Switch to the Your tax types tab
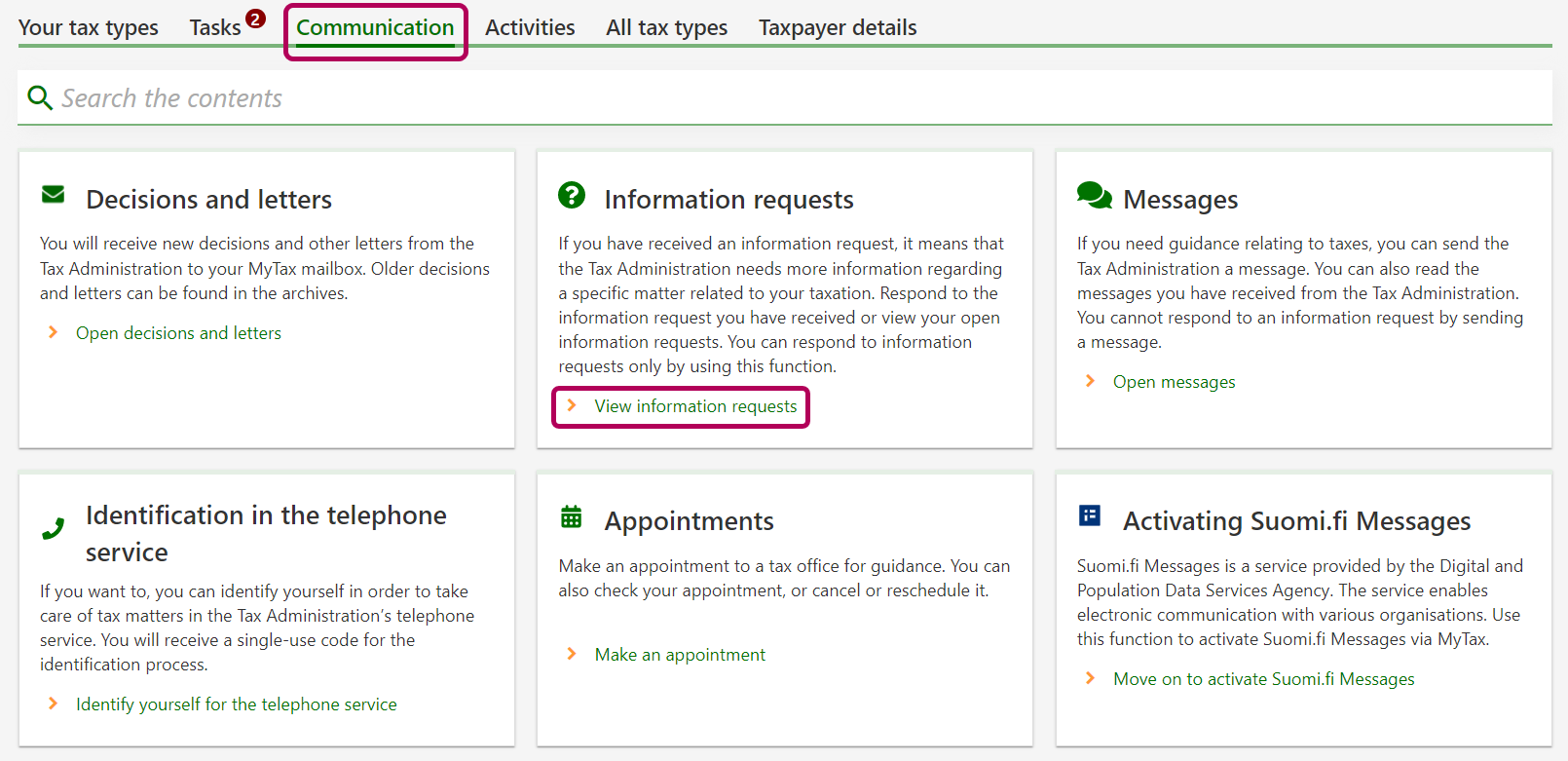Image resolution: width=1568 pixels, height=761 pixels. [x=89, y=27]
